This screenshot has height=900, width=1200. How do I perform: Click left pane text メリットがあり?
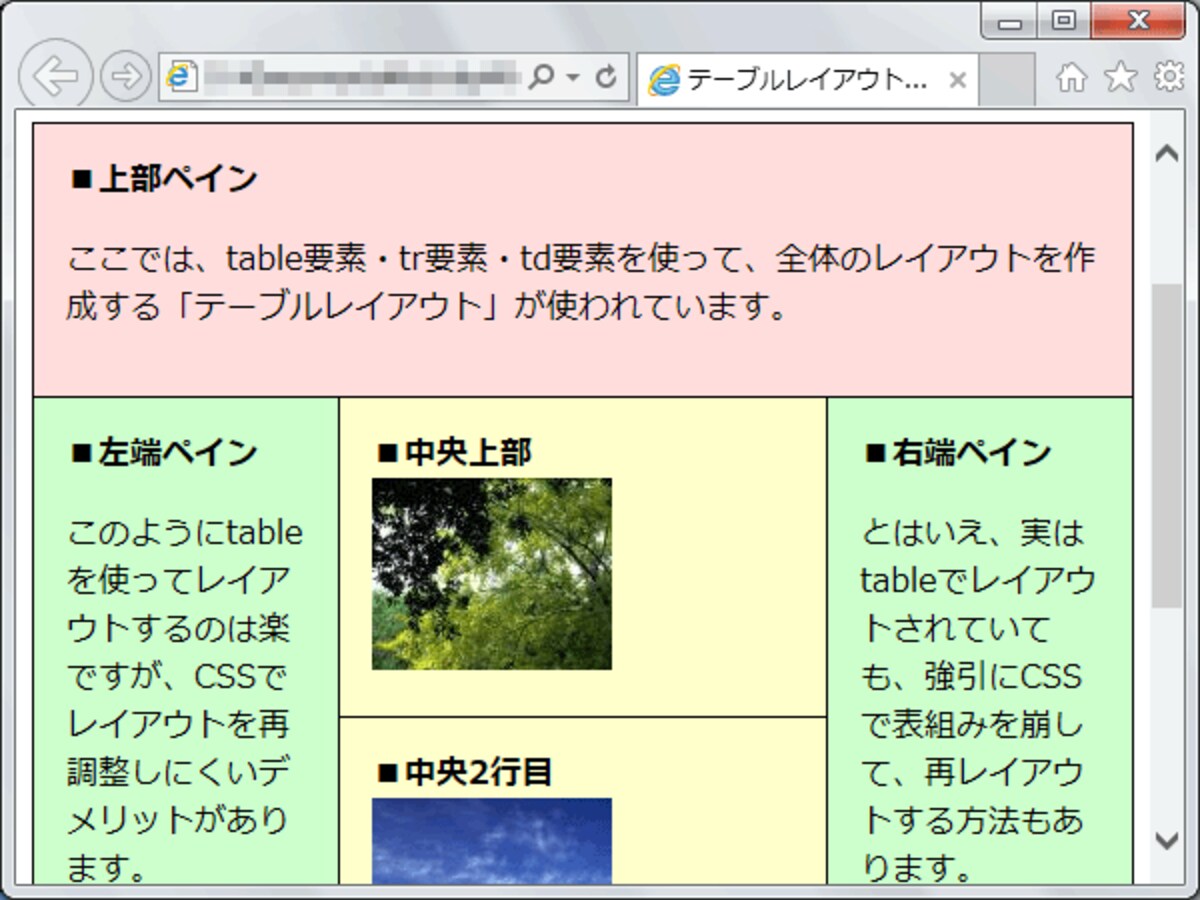pyautogui.click(x=177, y=821)
